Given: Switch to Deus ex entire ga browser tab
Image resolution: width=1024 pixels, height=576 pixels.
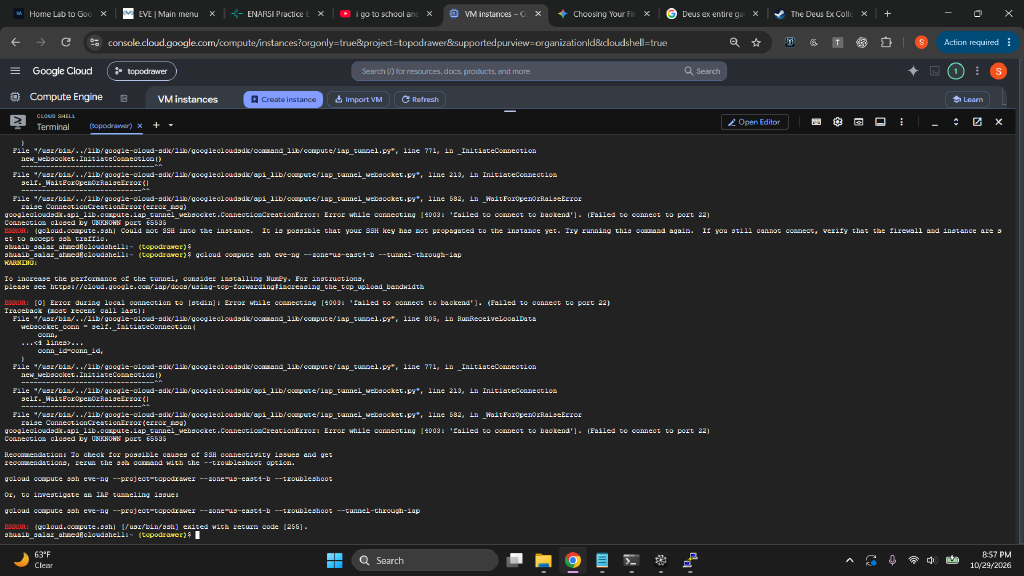Looking at the screenshot, I should tap(711, 14).
